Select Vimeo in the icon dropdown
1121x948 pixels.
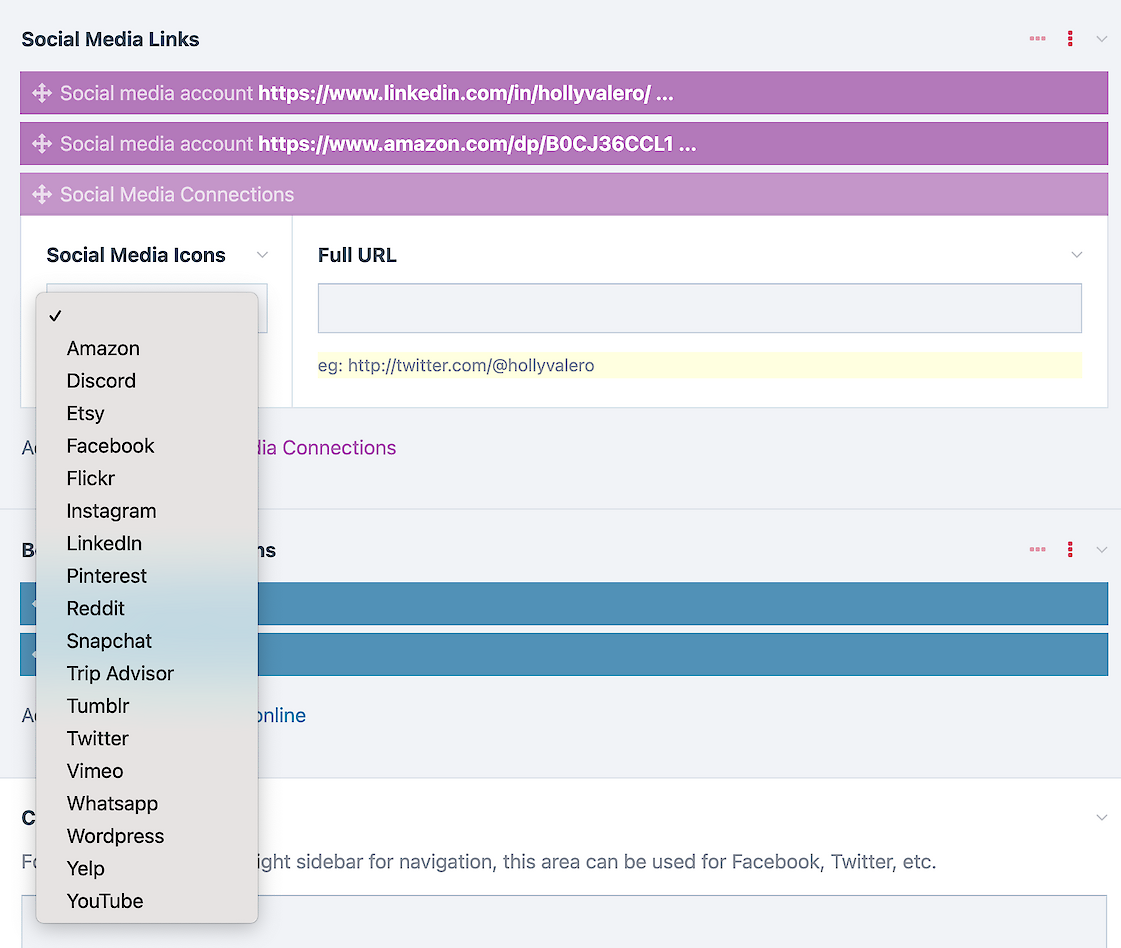(x=147, y=771)
